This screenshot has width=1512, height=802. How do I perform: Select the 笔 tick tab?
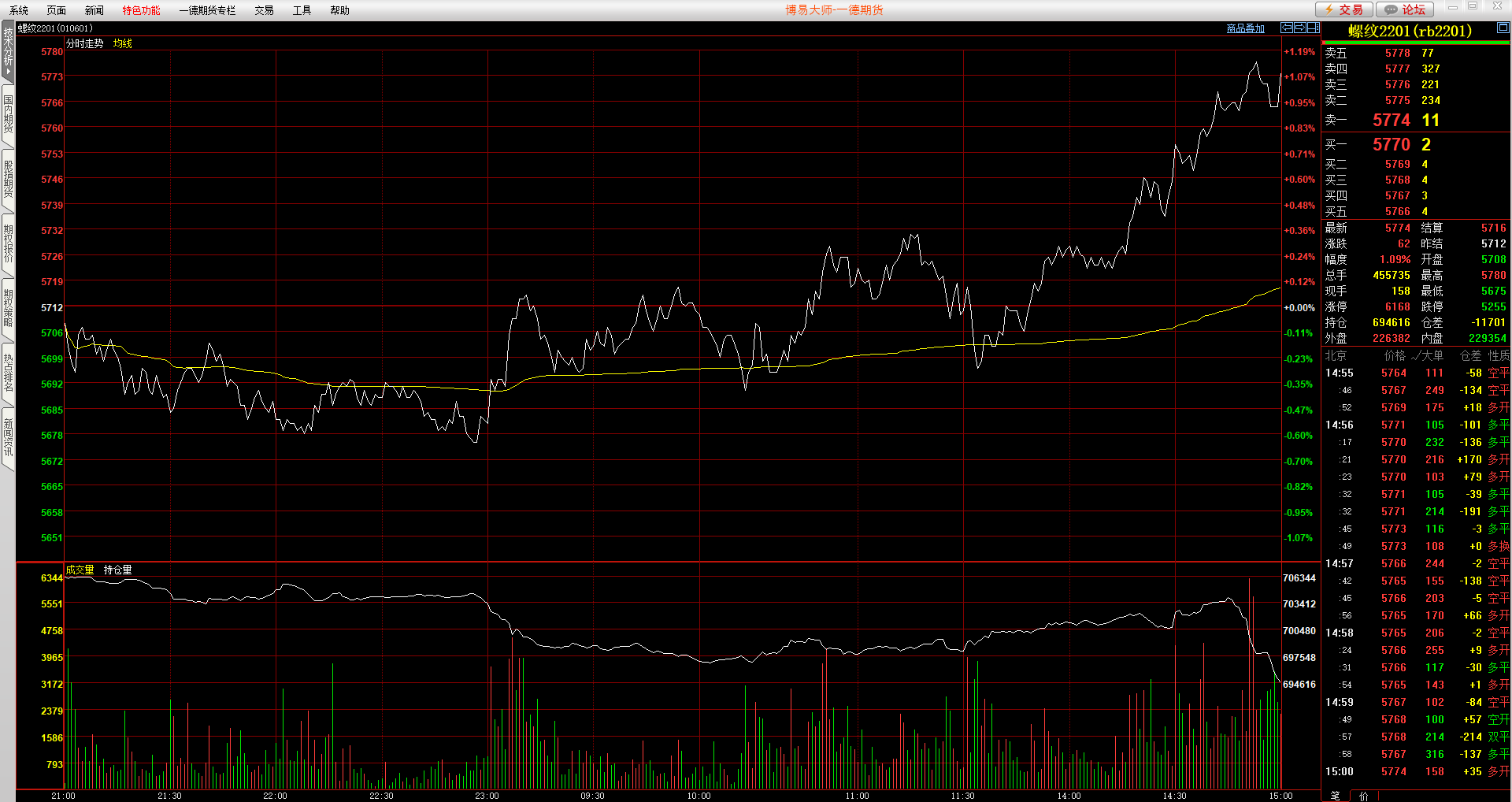click(1335, 796)
